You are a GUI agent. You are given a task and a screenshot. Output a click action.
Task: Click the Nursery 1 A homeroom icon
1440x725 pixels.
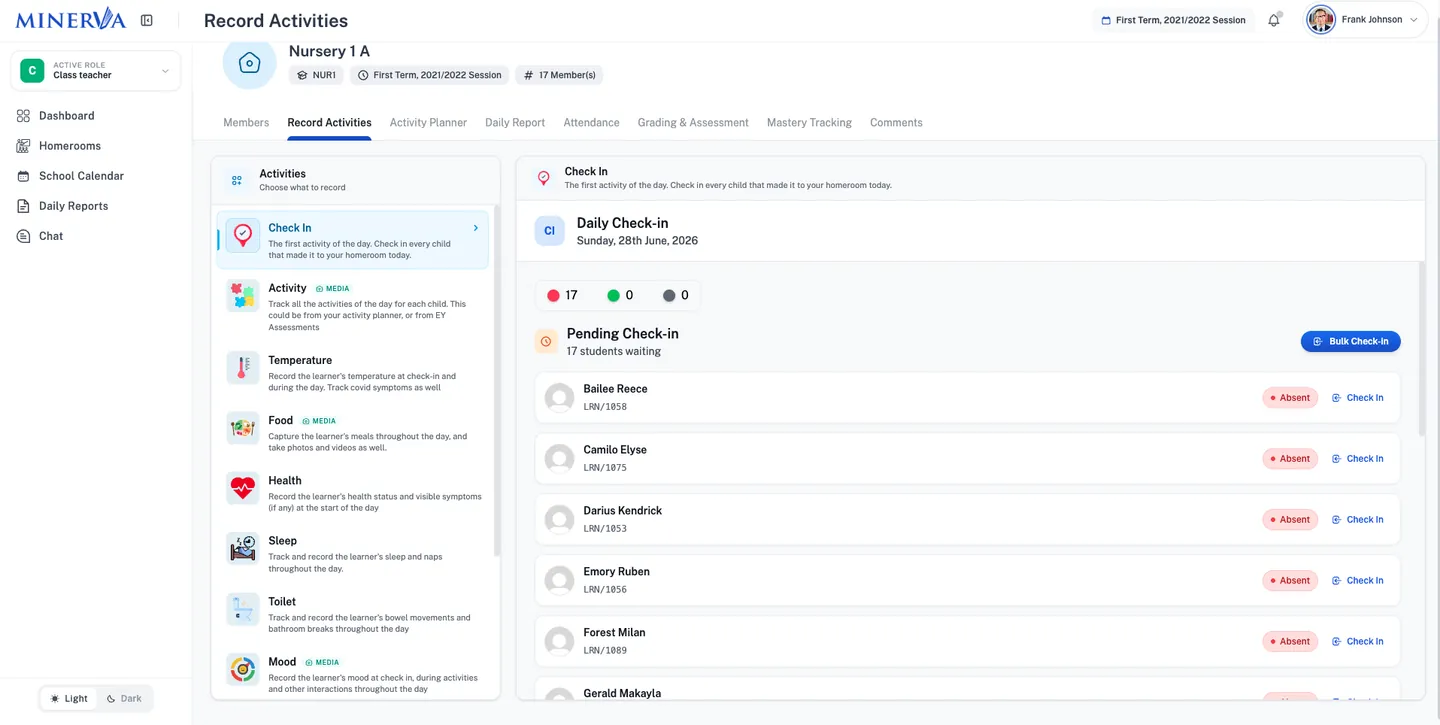pos(249,63)
